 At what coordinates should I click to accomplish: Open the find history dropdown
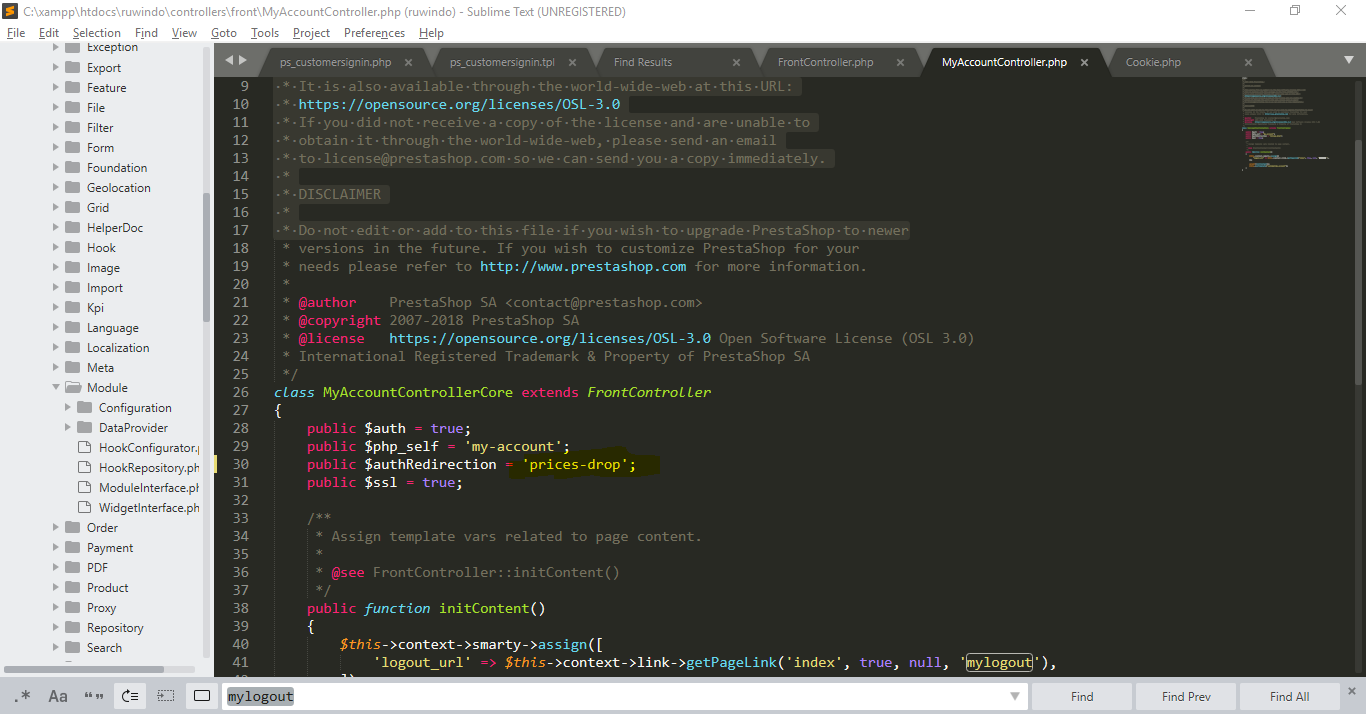[1015, 696]
